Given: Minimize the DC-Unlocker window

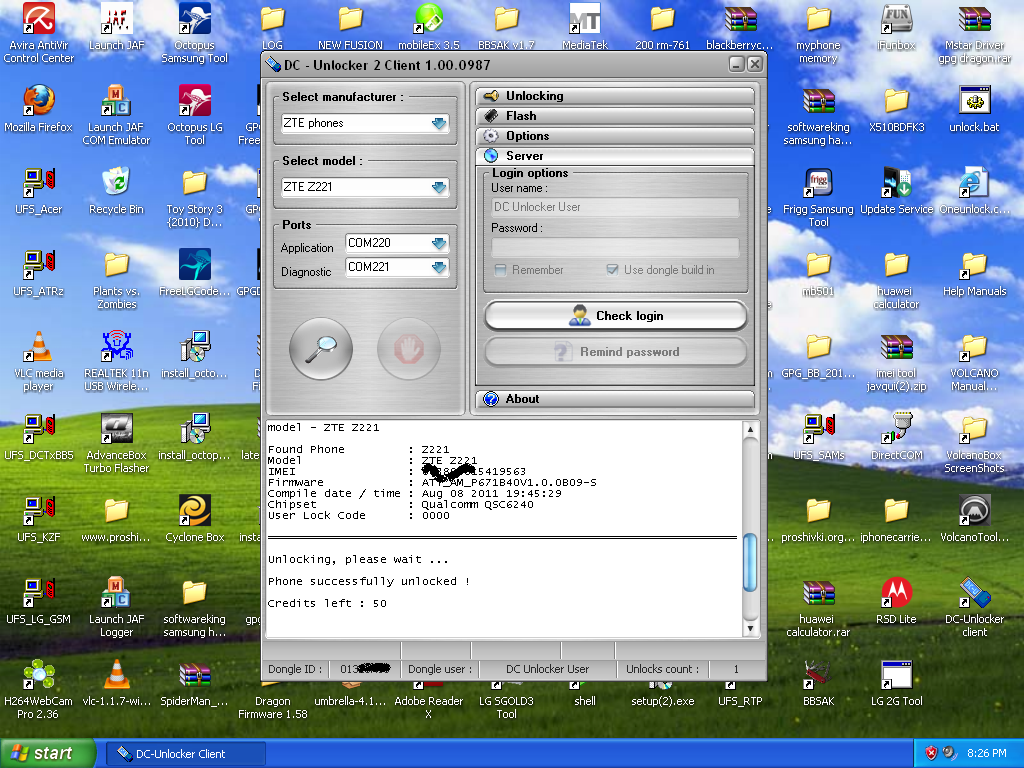Looking at the screenshot, I should (x=737, y=64).
